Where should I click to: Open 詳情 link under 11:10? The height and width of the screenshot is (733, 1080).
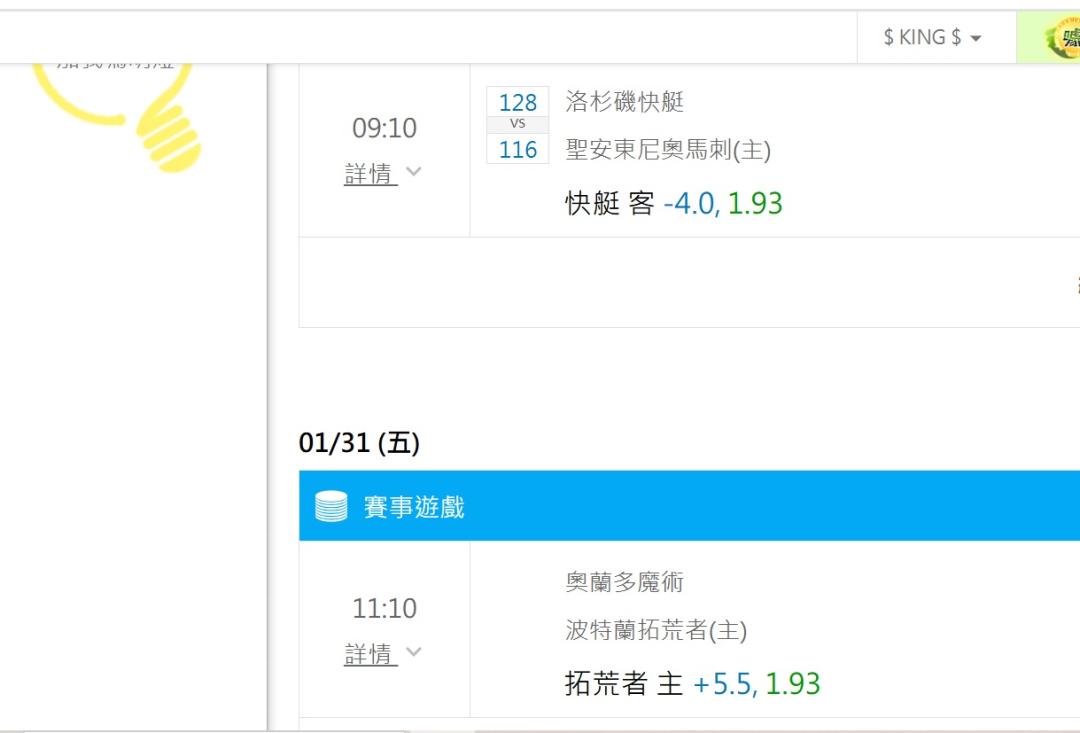click(x=371, y=654)
